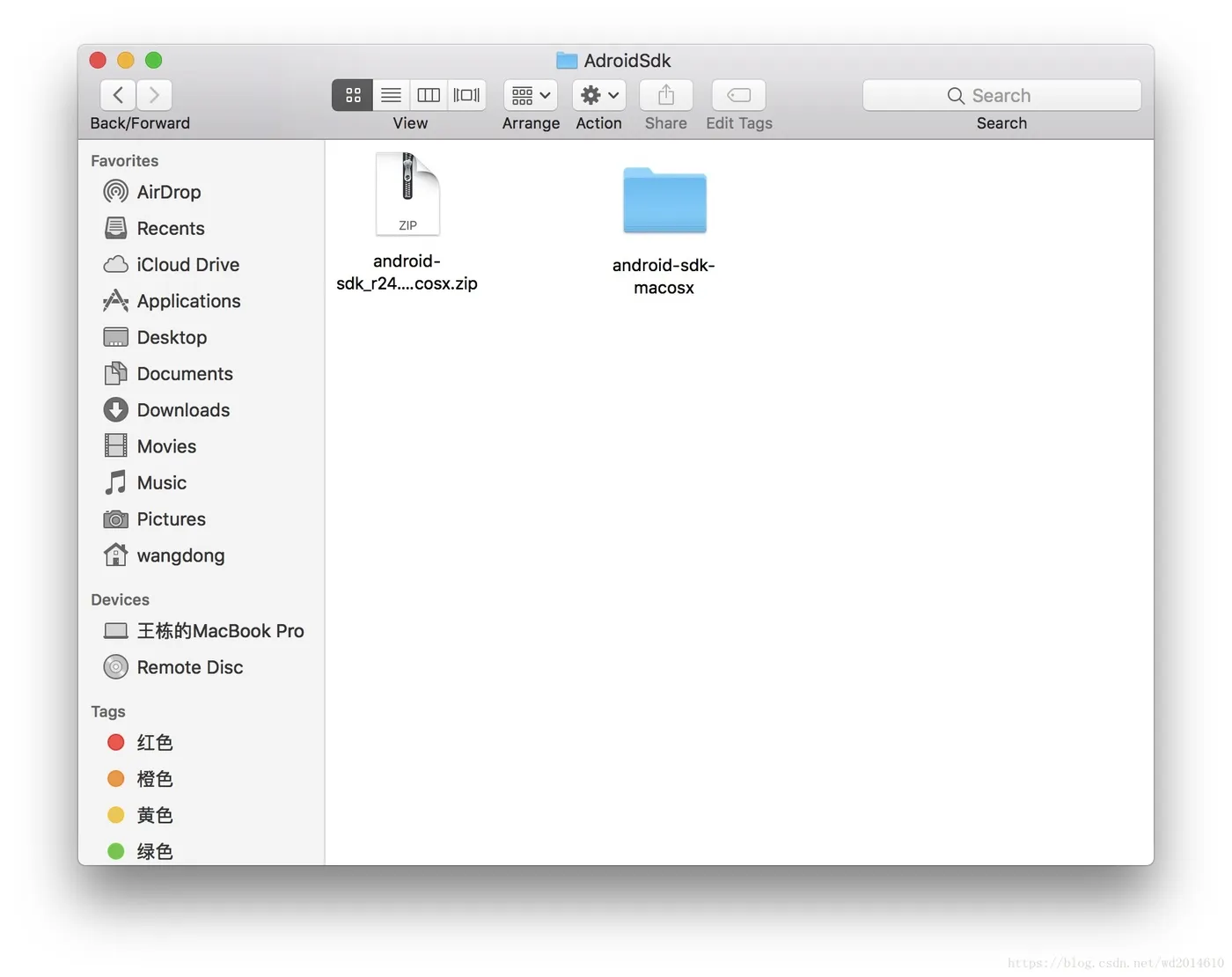The height and width of the screenshot is (977, 1232).
Task: Click the Remote Disc icon
Action: 115,667
